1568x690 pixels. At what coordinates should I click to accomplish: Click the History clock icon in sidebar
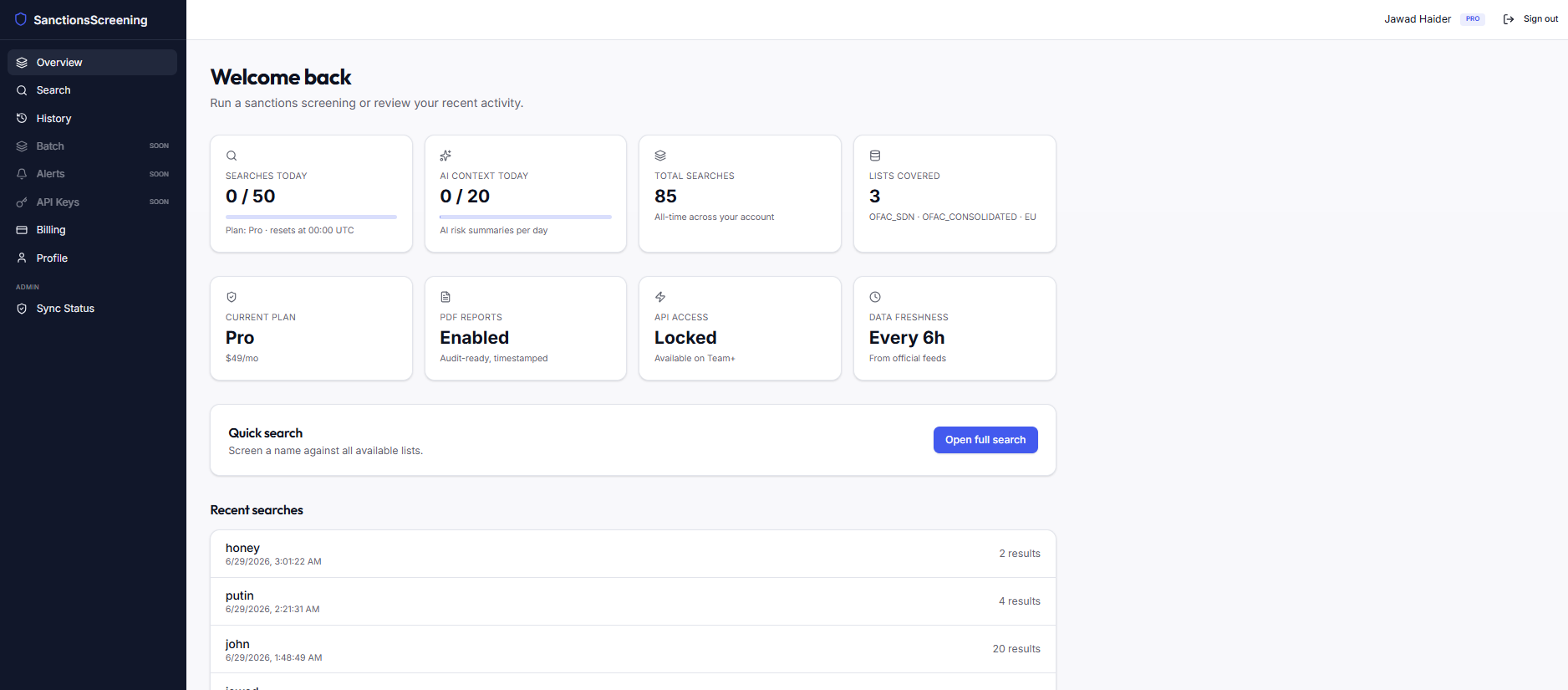click(22, 118)
